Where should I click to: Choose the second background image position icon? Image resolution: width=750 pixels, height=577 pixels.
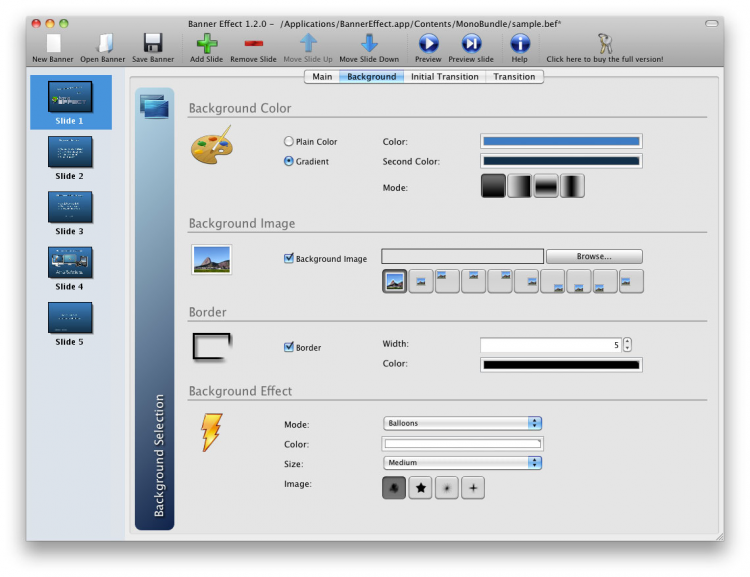(421, 281)
